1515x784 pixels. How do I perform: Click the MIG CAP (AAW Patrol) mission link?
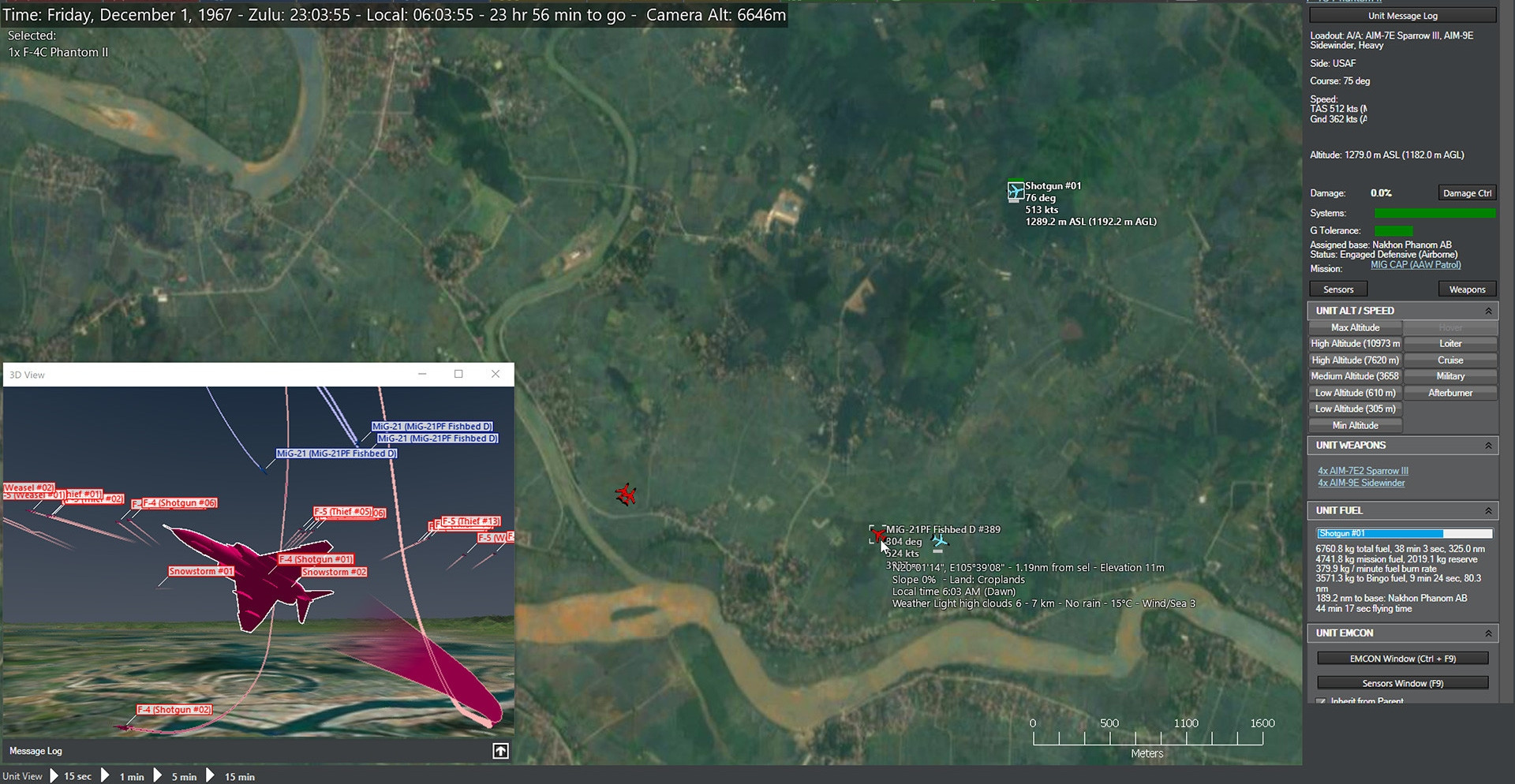pos(1415,265)
